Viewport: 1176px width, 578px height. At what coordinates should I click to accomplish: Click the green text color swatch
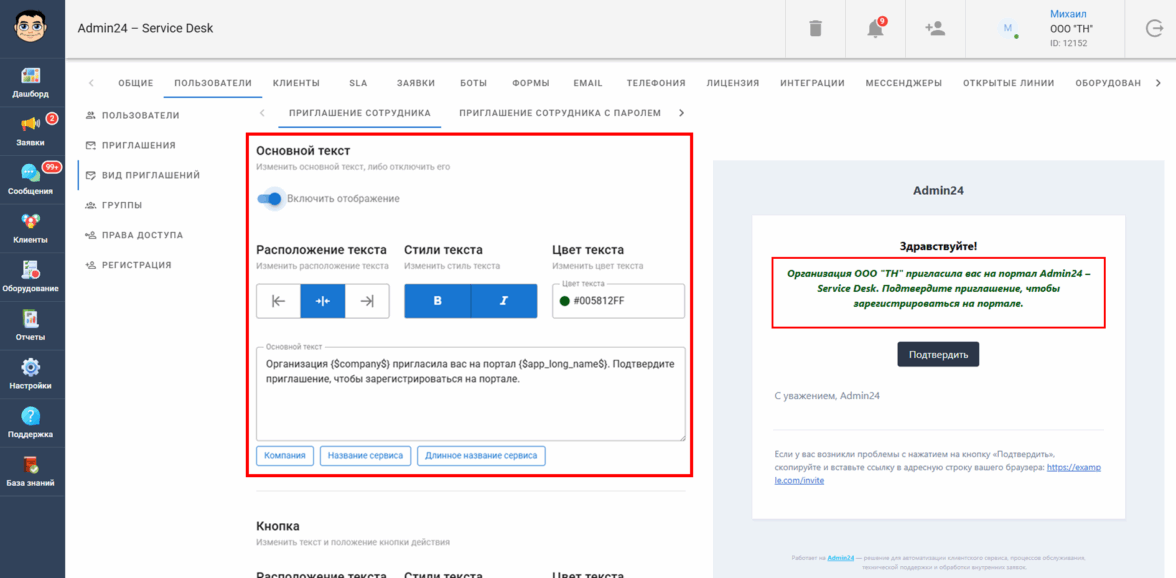coord(565,301)
